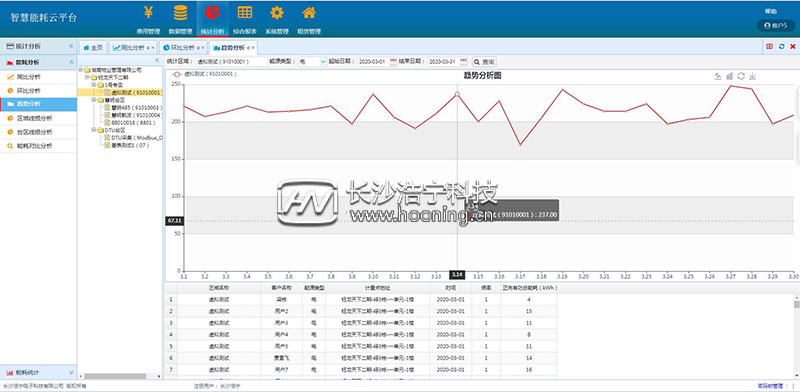
Task: Open the yen-sign fee management module
Action: pyautogui.click(x=148, y=19)
